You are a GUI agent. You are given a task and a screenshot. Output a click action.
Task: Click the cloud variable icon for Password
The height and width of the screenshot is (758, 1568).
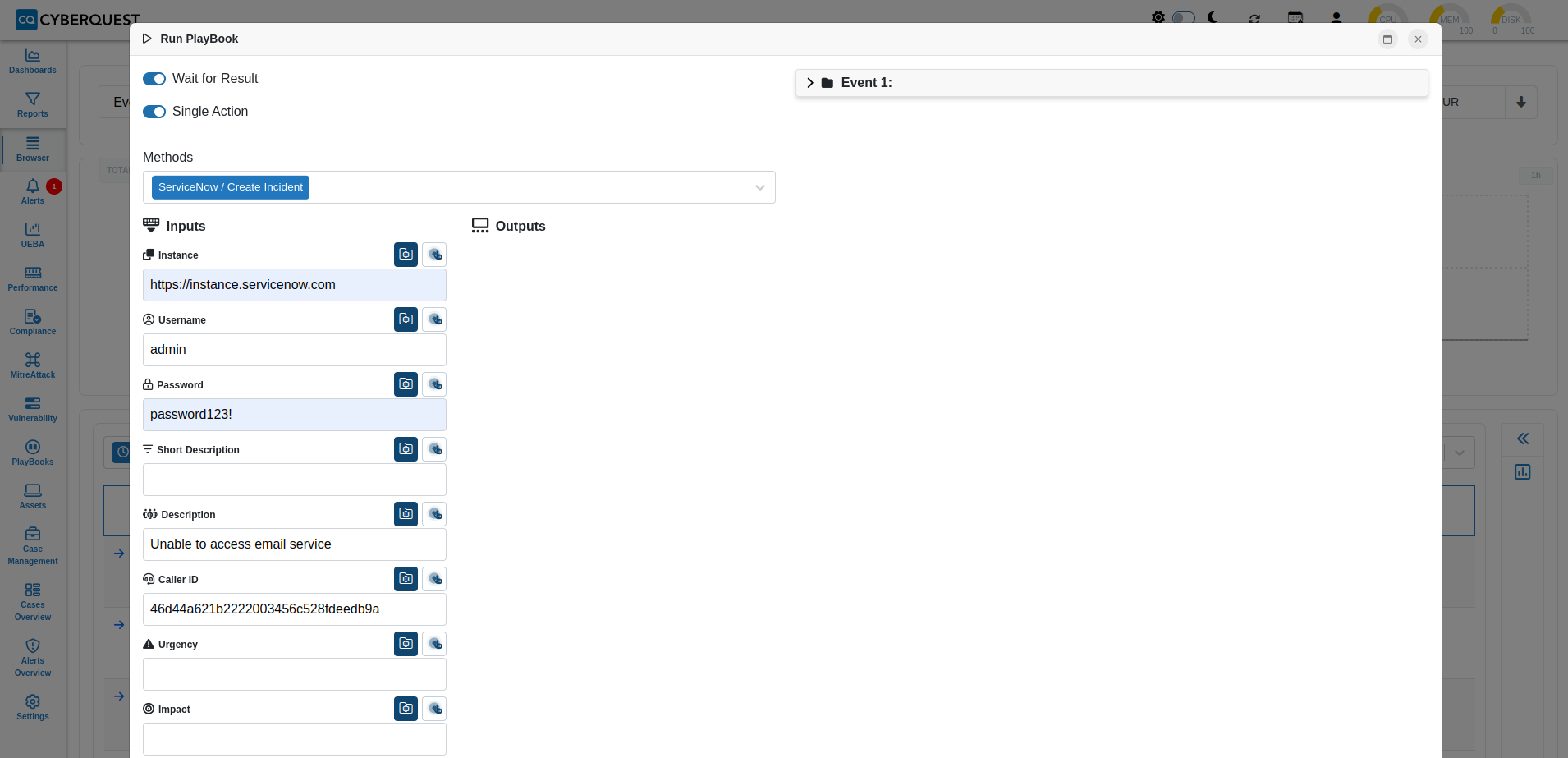[x=434, y=384]
